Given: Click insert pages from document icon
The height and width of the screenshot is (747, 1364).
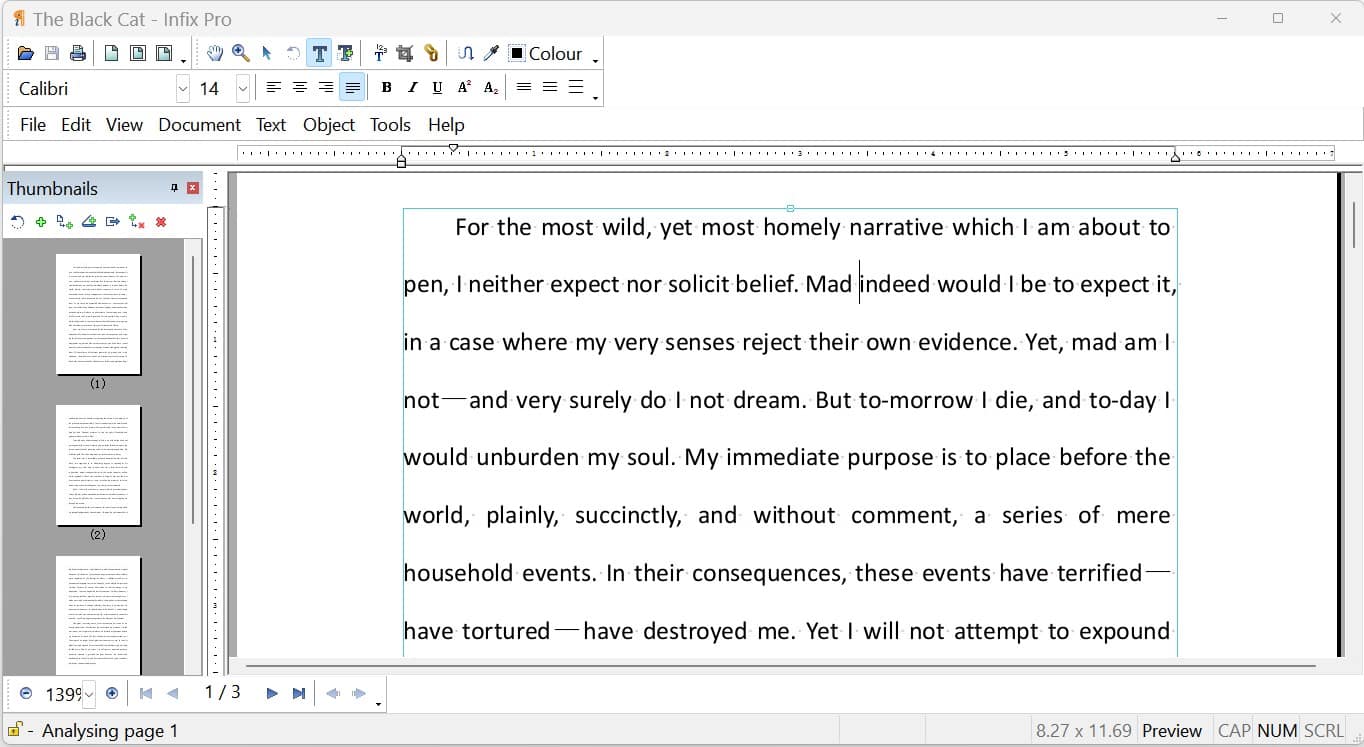Looking at the screenshot, I should [65, 222].
